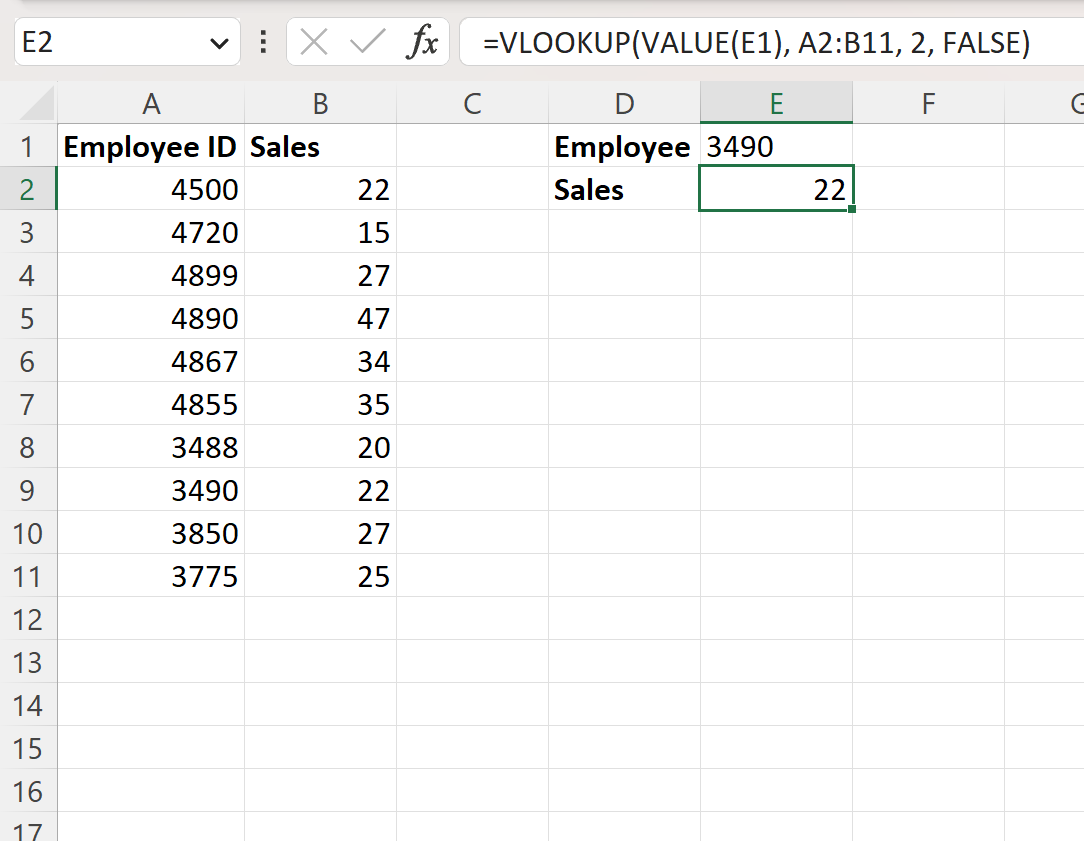Select cell containing employee ID 3775

coord(151,576)
